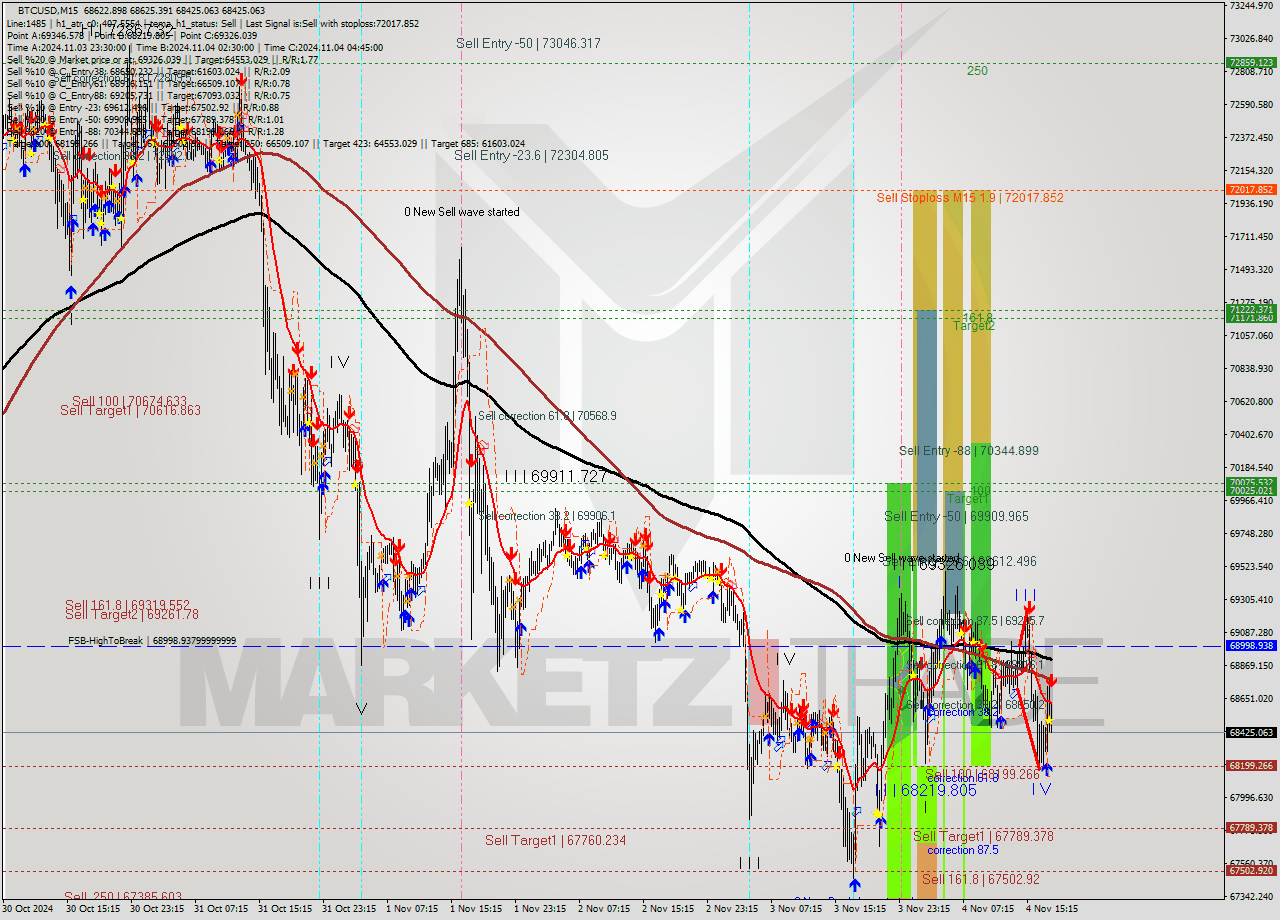Click the 70620.826 price axis value
This screenshot has height=920, width=1280.
(x=1251, y=402)
